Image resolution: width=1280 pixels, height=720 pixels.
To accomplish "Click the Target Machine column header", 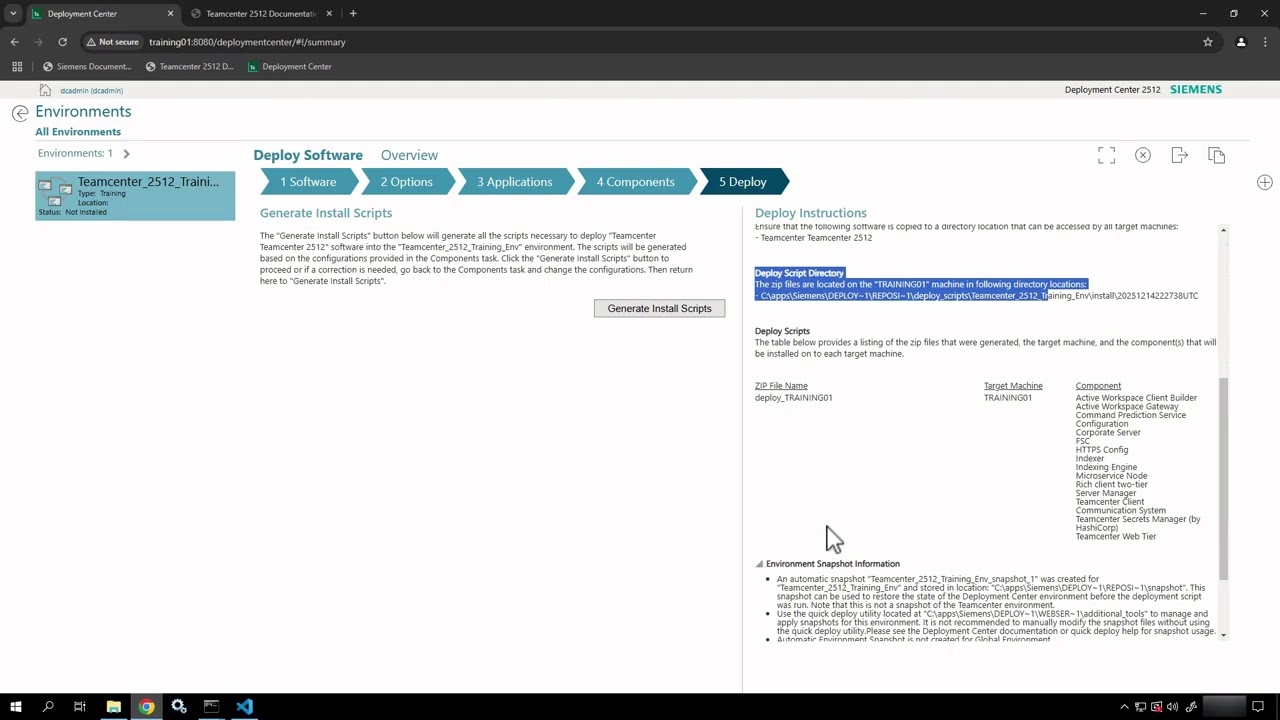I will coord(1013,386).
